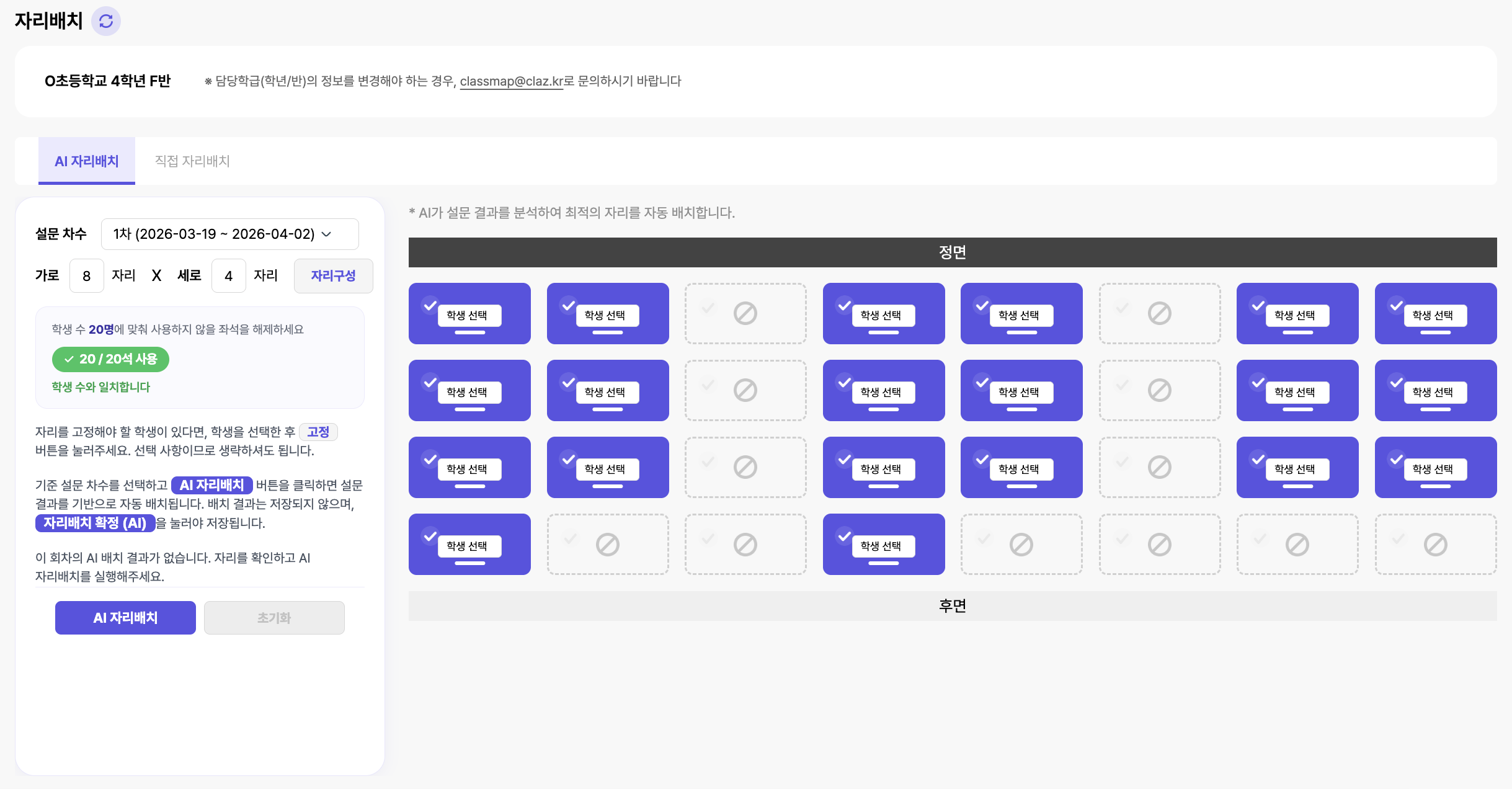This screenshot has height=789, width=1512.
Task: Run the AI 자리배치 button at panel bottom
Action: (x=125, y=618)
